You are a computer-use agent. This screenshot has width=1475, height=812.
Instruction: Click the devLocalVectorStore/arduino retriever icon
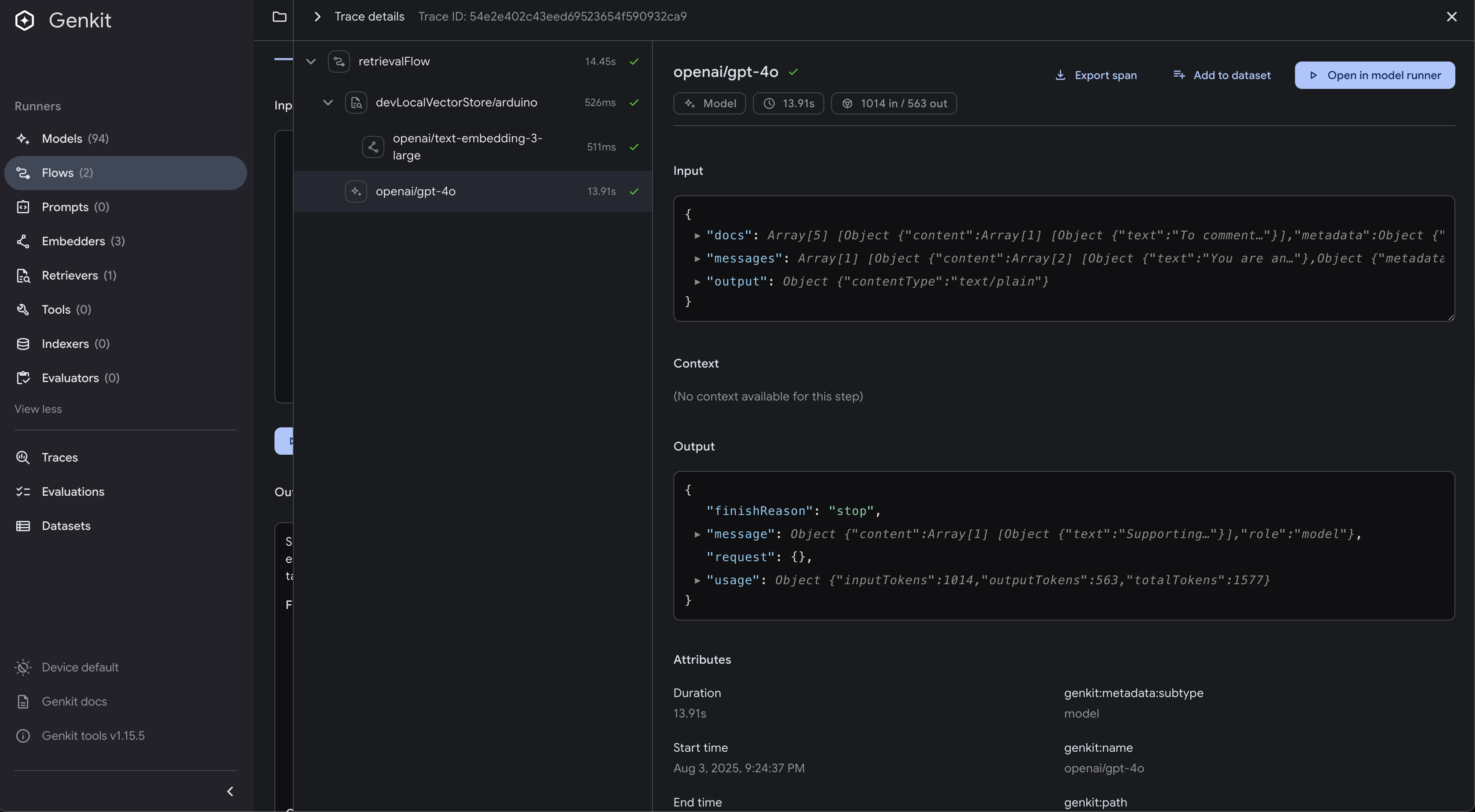click(x=356, y=103)
